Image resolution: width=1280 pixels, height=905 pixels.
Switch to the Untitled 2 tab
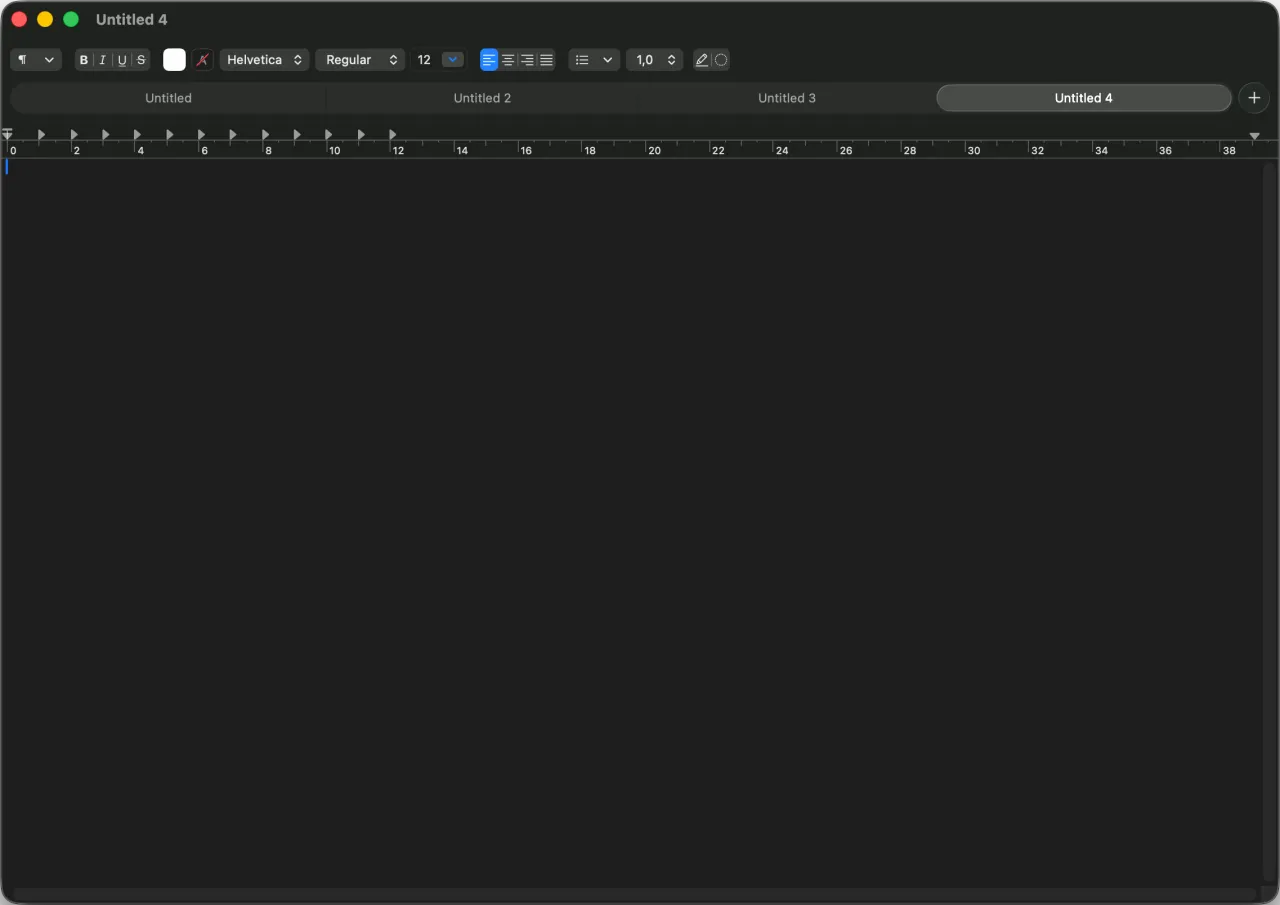pyautogui.click(x=482, y=98)
